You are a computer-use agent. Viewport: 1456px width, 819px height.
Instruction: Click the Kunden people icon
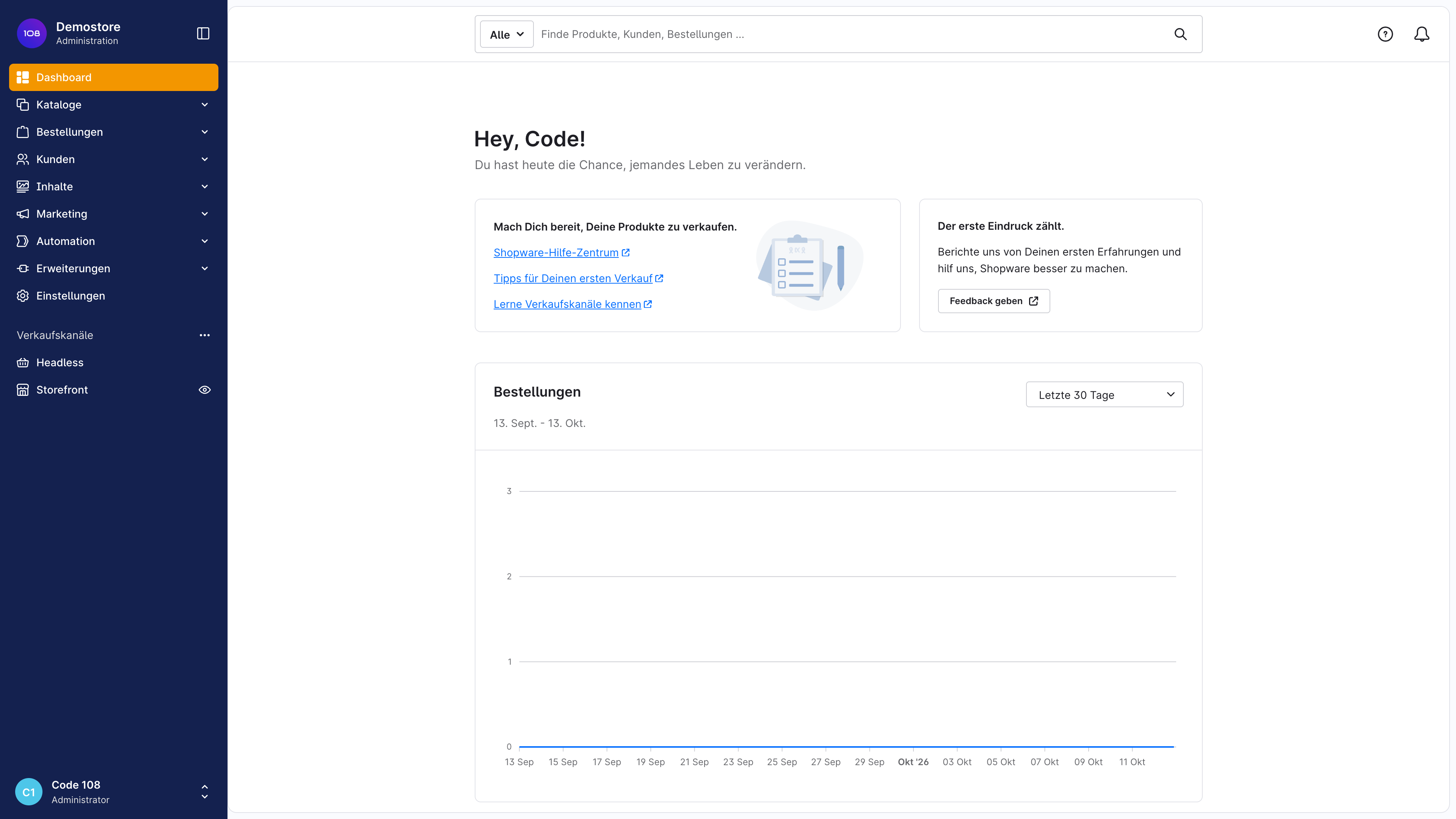click(x=23, y=159)
